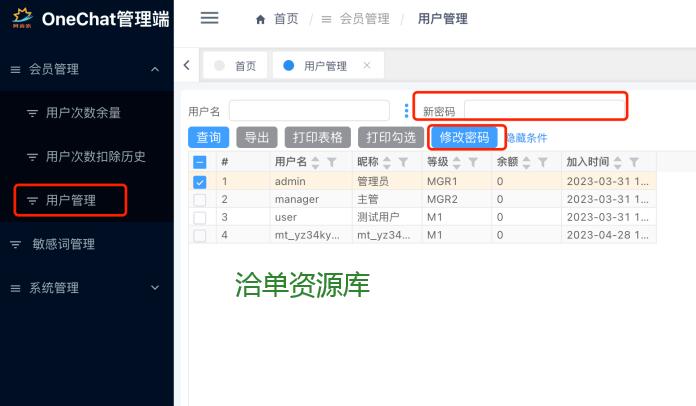Screen dimensions: 696x406
Task: Check the manager row checkbox
Action: click(x=200, y=200)
